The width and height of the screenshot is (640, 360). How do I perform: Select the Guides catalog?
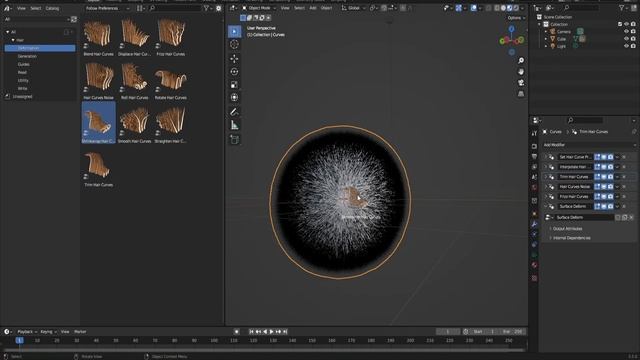24,64
